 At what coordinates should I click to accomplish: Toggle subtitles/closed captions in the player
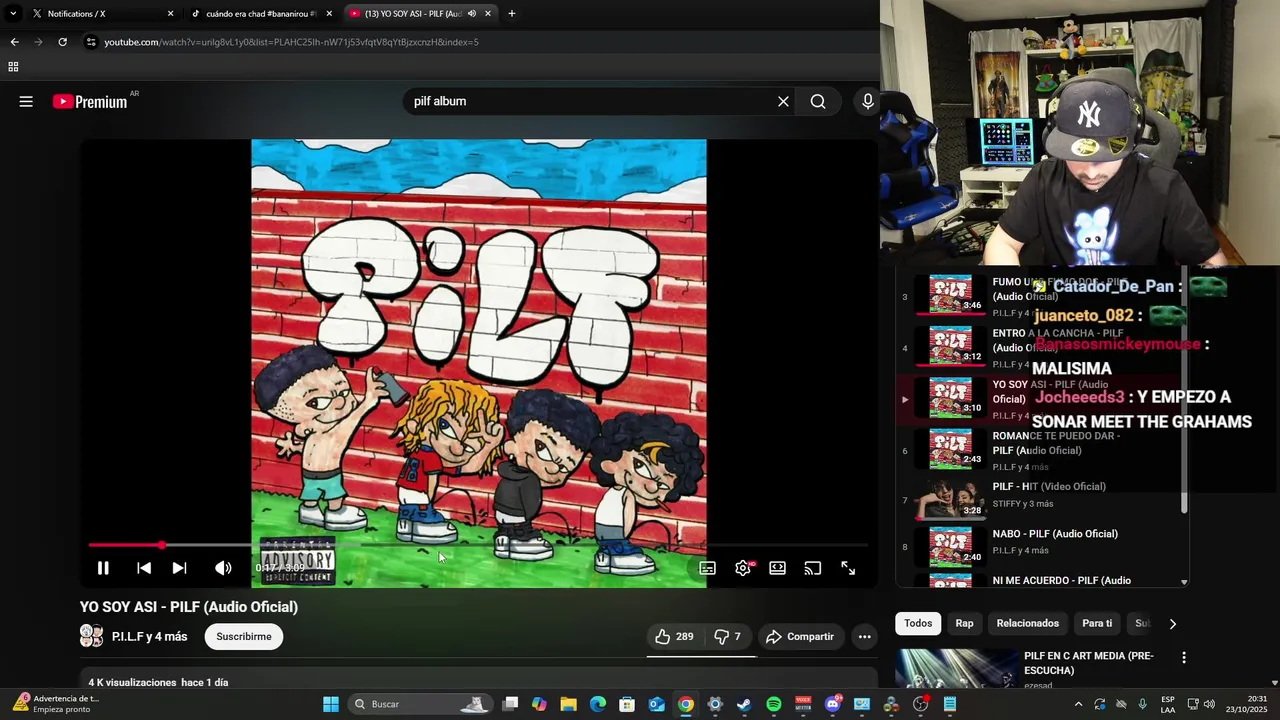click(707, 568)
